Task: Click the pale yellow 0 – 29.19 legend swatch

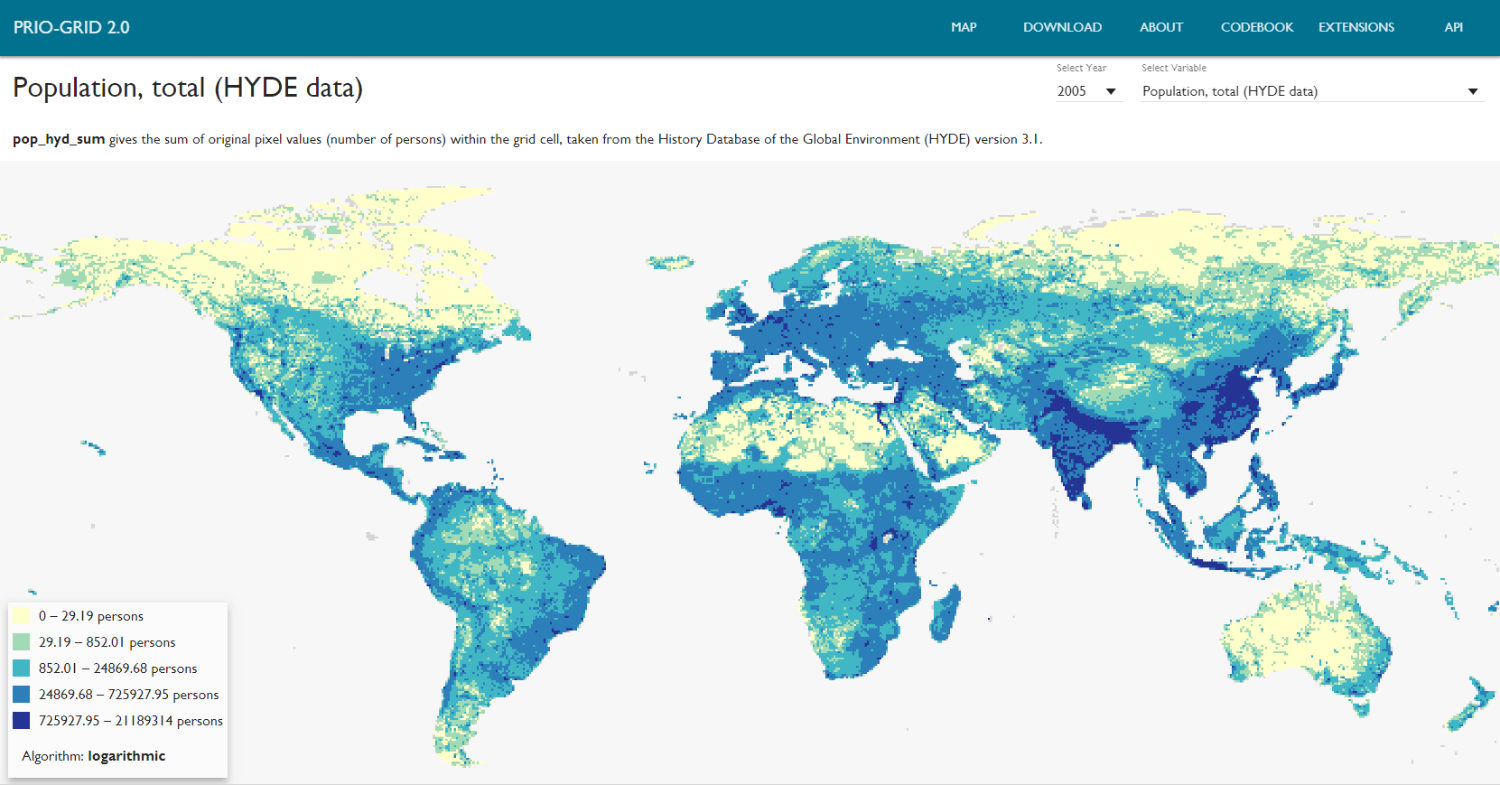Action: pyautogui.click(x=21, y=617)
